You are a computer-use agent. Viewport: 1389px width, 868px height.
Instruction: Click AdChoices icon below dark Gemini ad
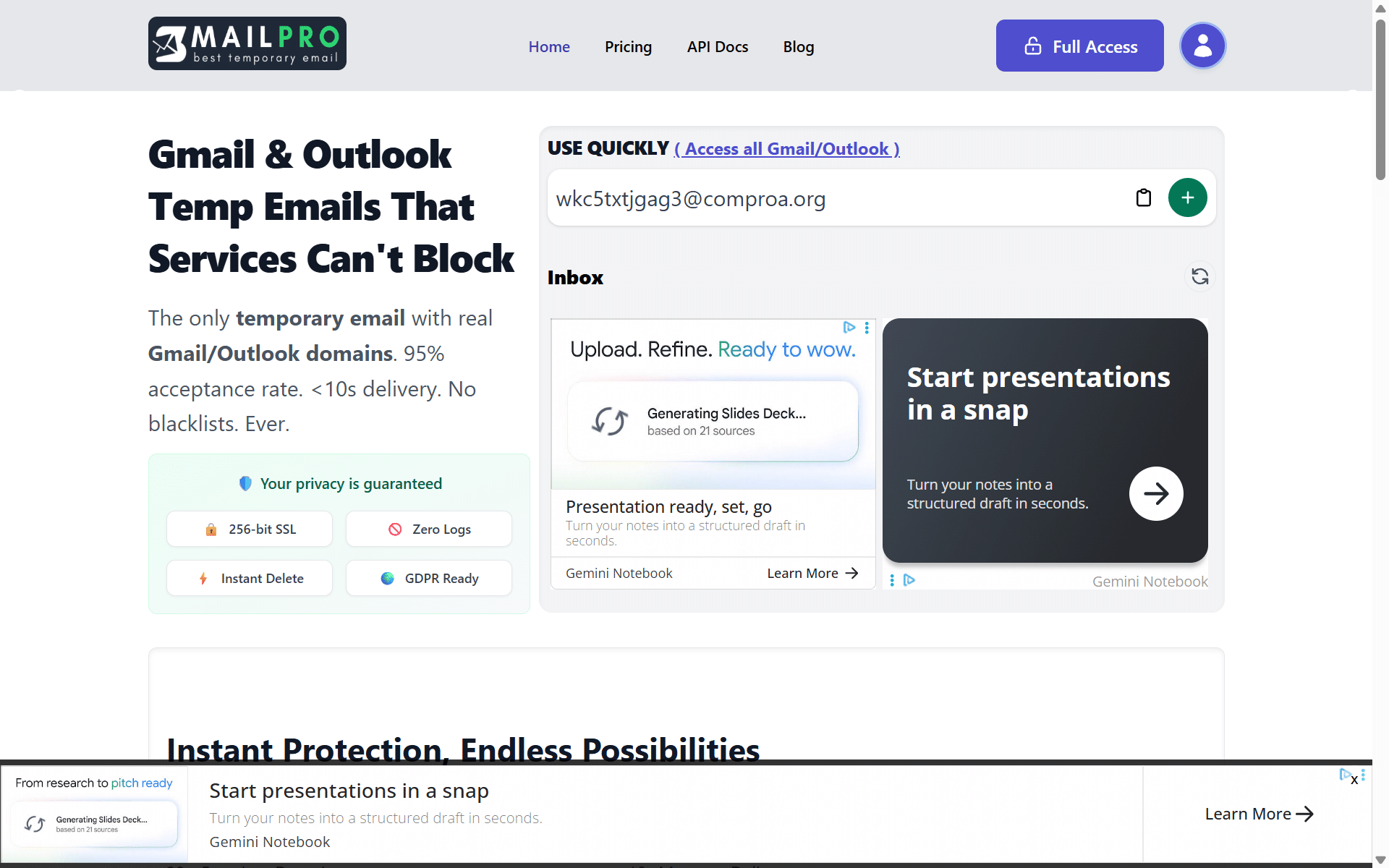click(909, 580)
